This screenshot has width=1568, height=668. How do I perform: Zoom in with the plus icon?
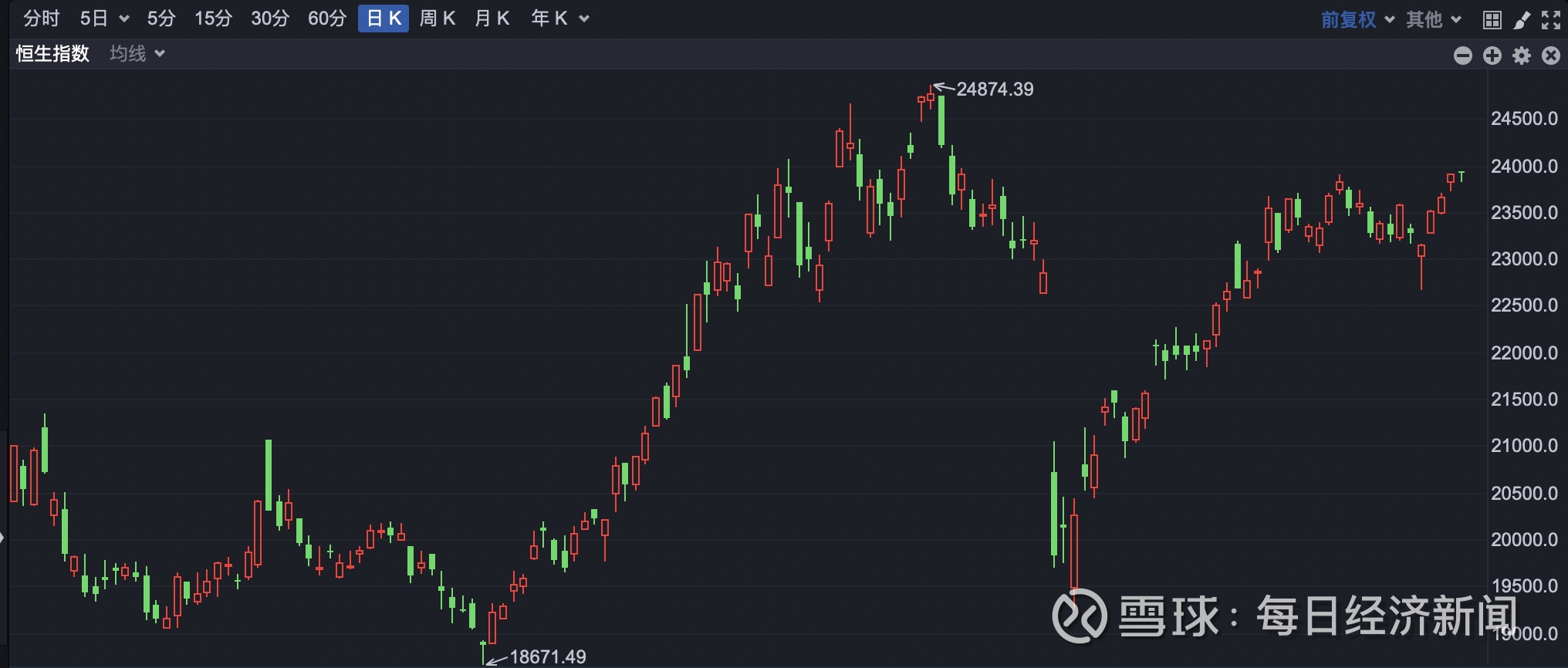pyautogui.click(x=1492, y=56)
